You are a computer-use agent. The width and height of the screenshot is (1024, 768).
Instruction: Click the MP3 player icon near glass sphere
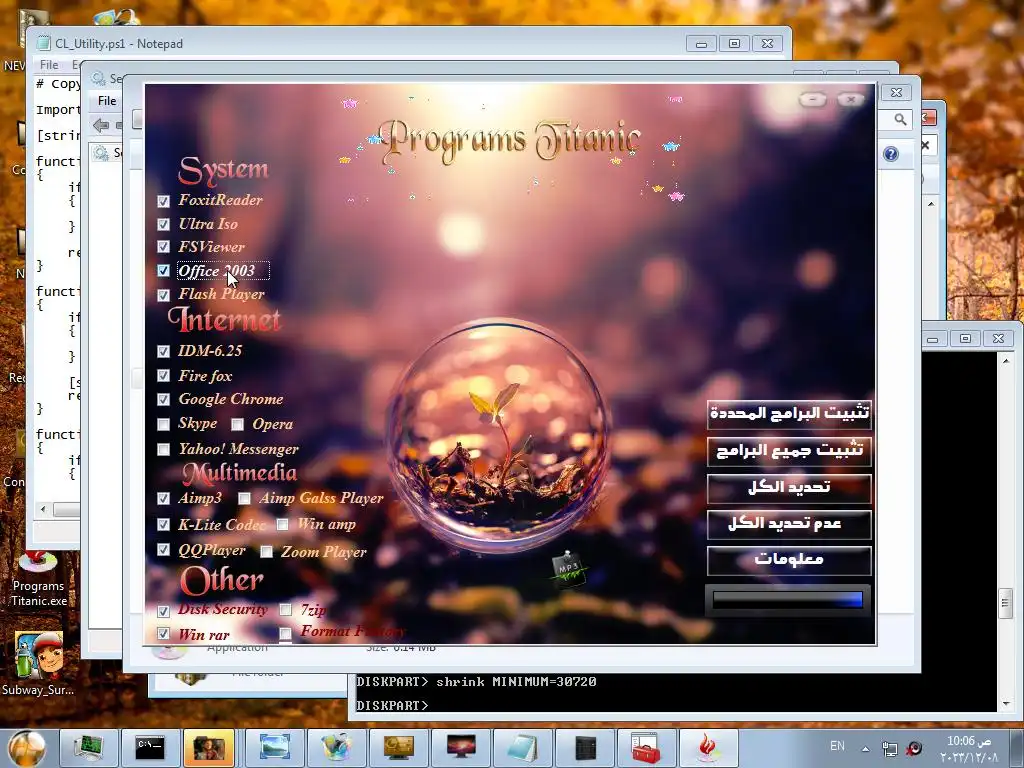tap(567, 568)
